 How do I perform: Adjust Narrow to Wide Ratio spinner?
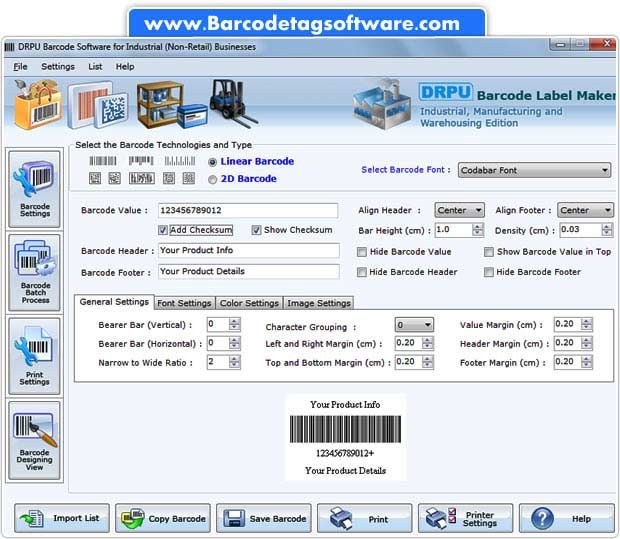click(x=234, y=361)
